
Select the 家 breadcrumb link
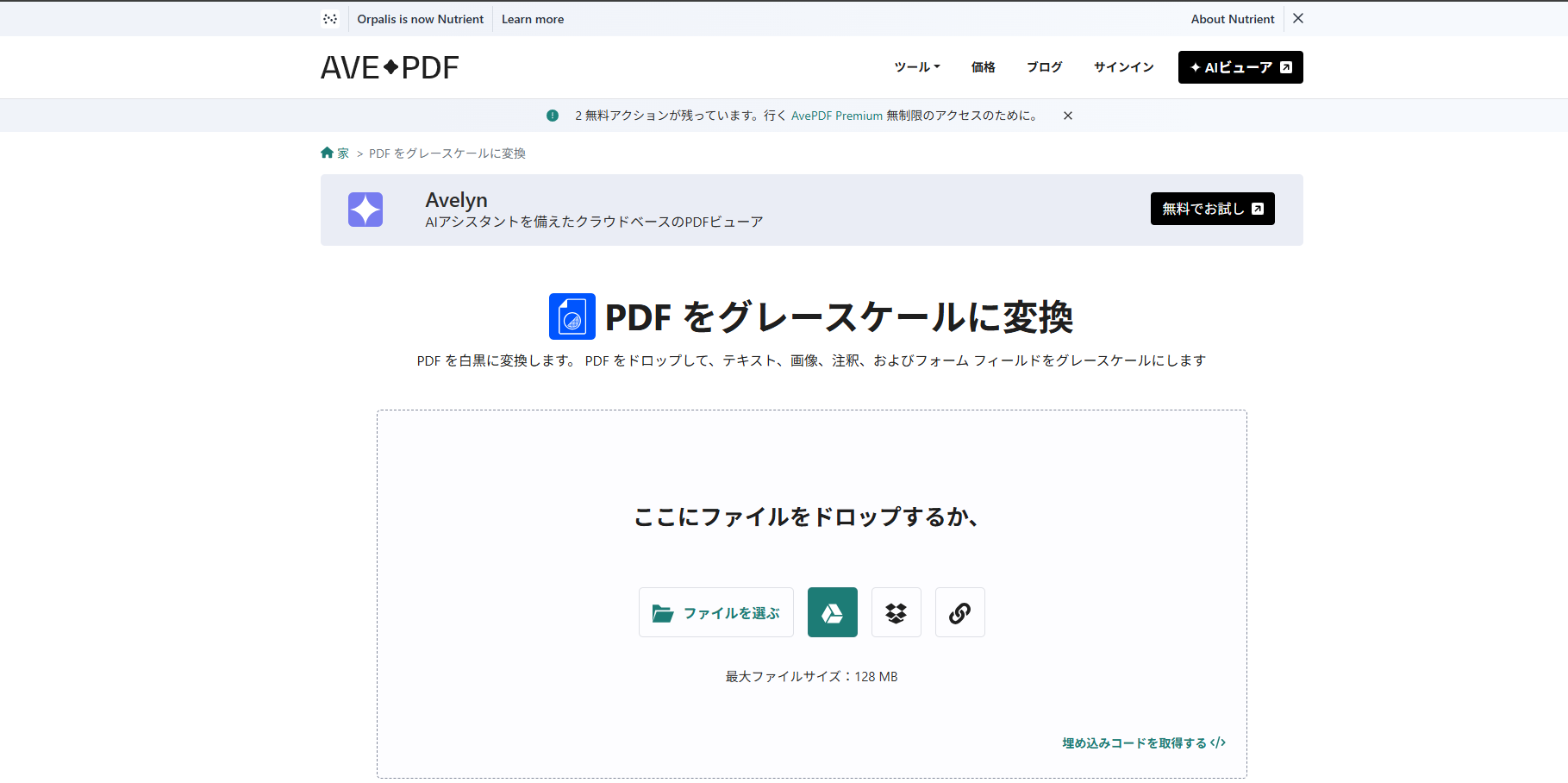[x=343, y=153]
